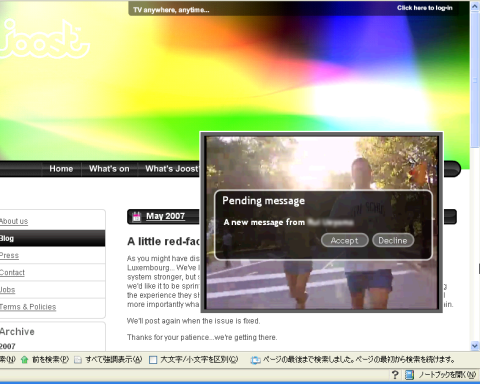The height and width of the screenshot is (384, 480).
Task: Click the scrollbar up arrow
Action: pos(475,6)
